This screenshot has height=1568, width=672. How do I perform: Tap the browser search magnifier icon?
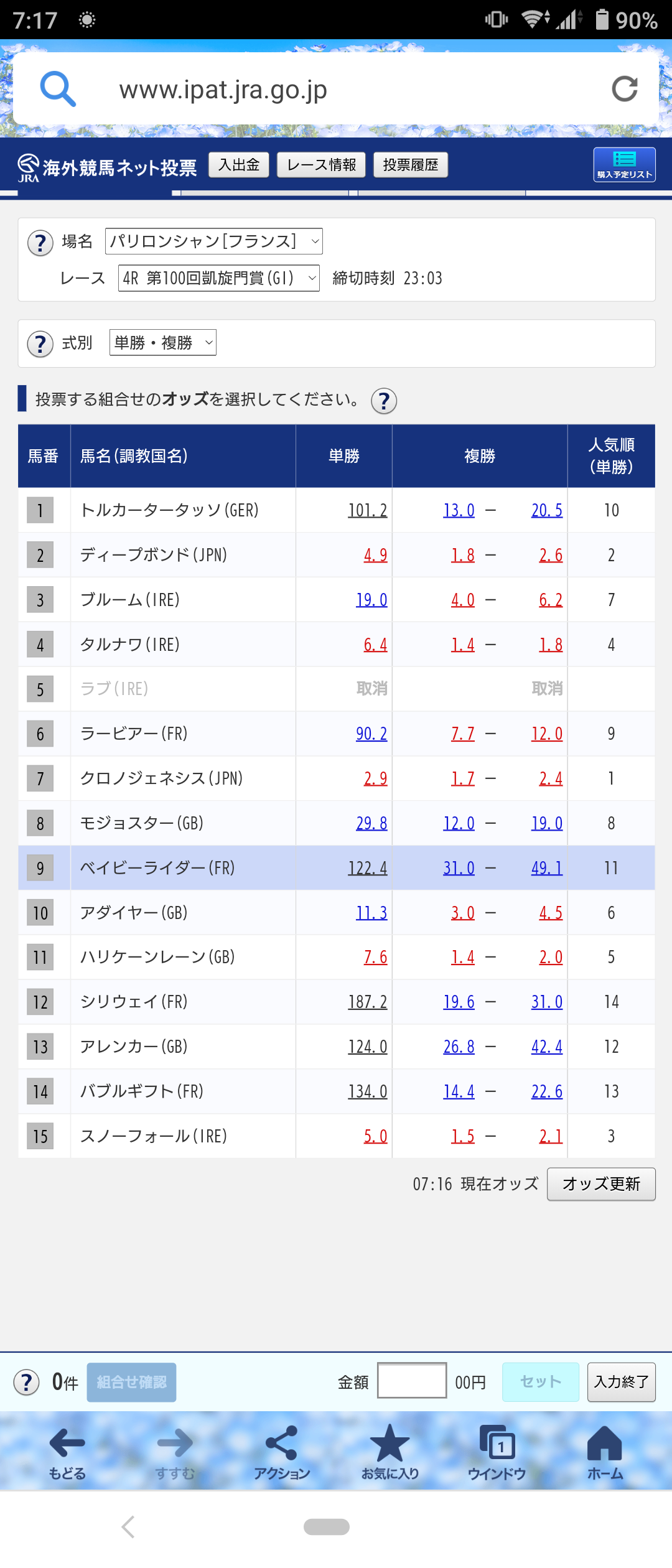tap(58, 89)
